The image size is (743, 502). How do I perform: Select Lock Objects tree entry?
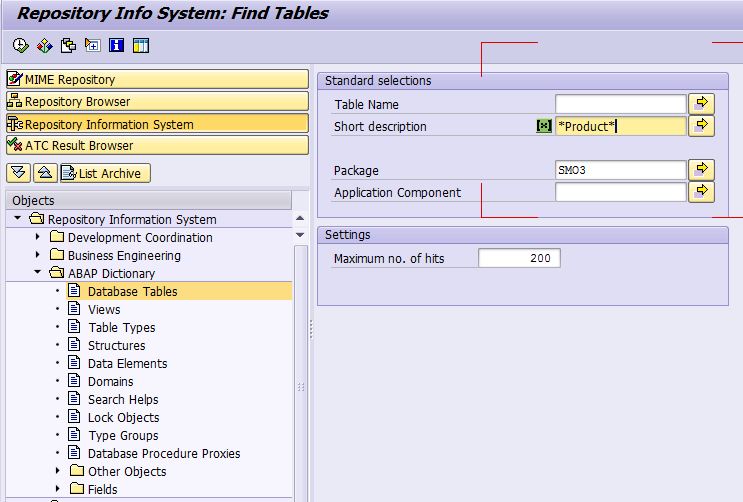click(x=124, y=417)
